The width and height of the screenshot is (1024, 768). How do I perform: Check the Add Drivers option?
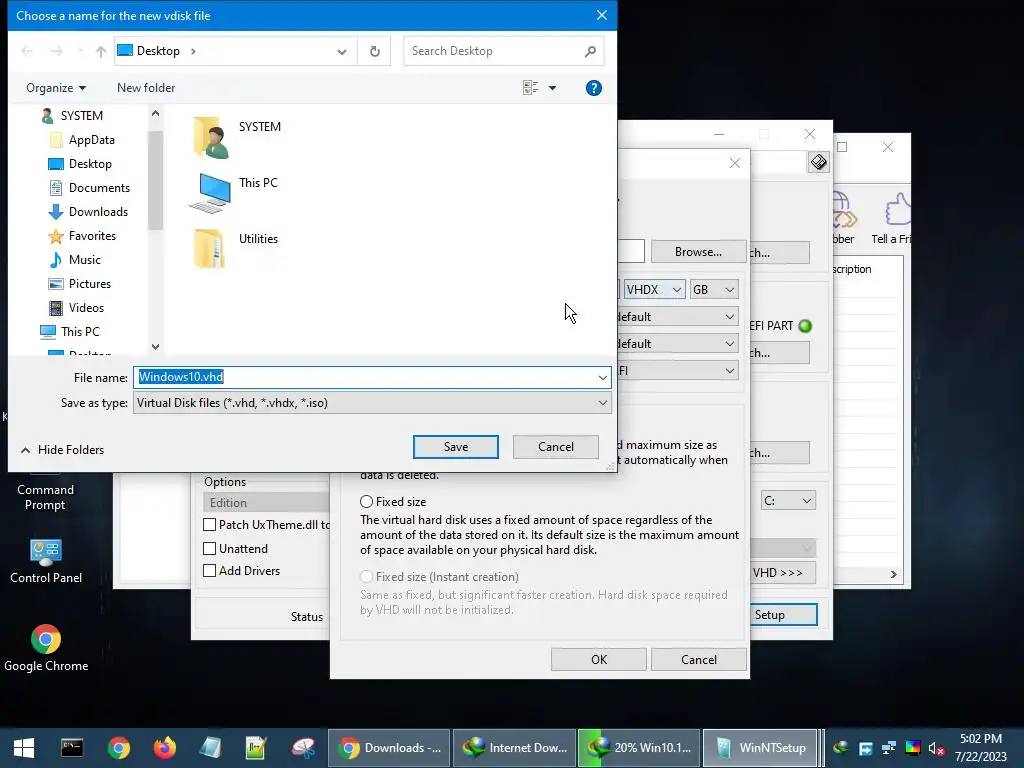pos(210,571)
